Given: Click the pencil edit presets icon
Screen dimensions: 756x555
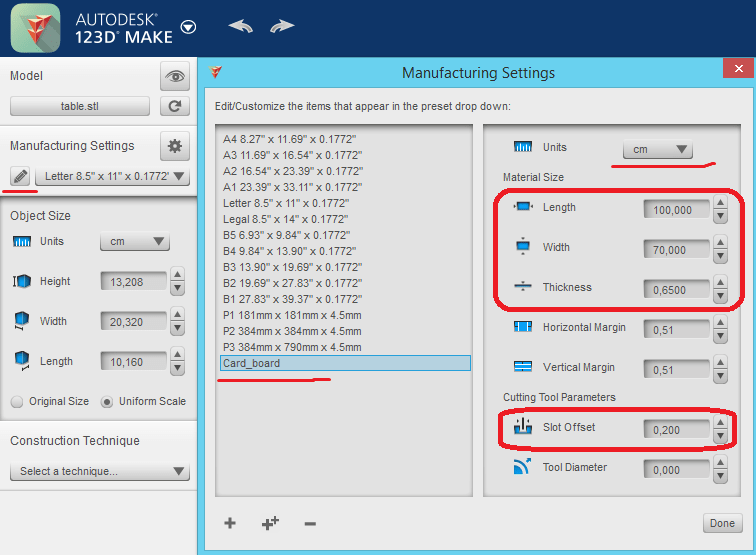Looking at the screenshot, I should pos(20,176).
